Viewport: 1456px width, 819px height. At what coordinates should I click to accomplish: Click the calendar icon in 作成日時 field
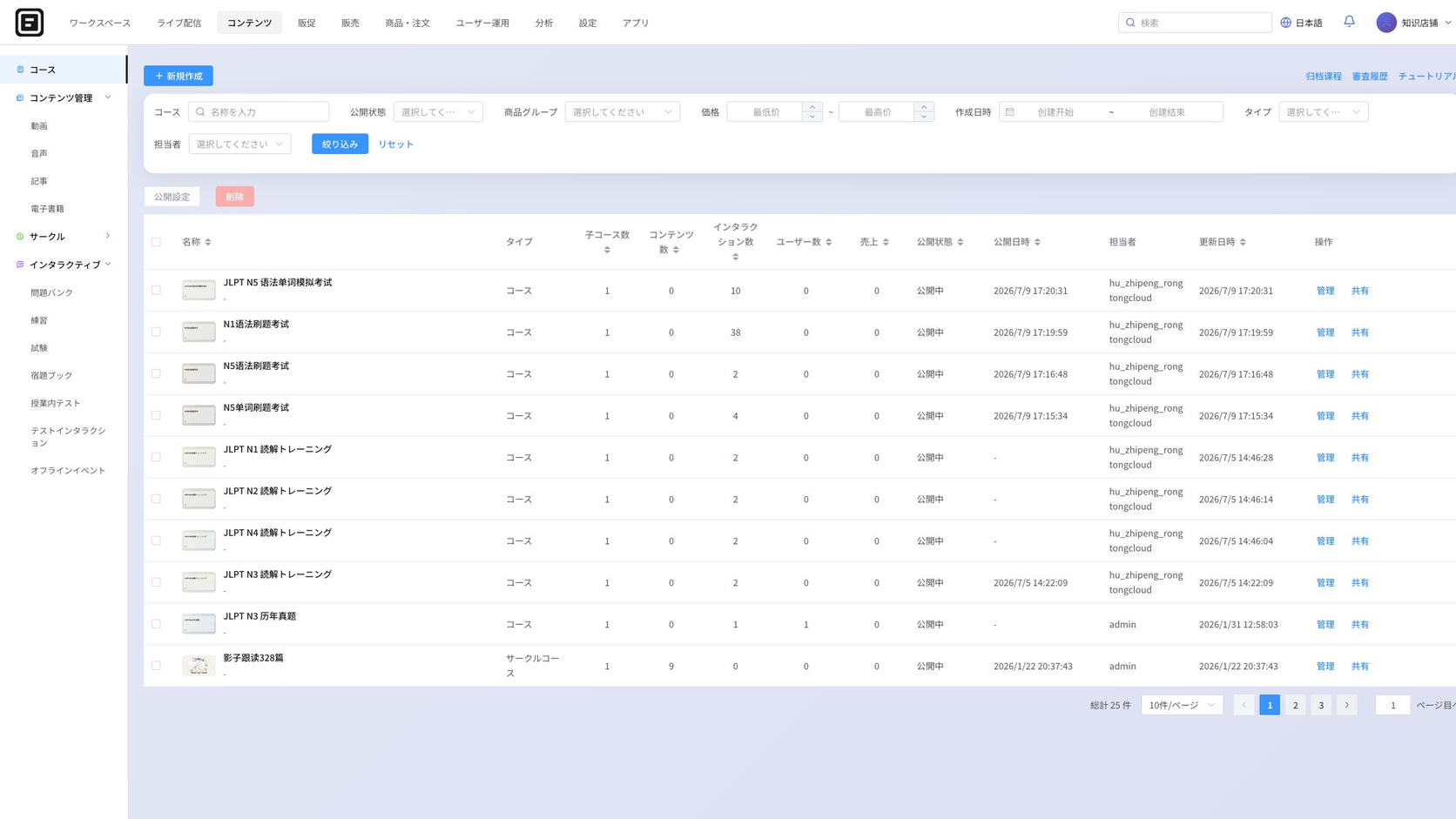pos(1010,112)
